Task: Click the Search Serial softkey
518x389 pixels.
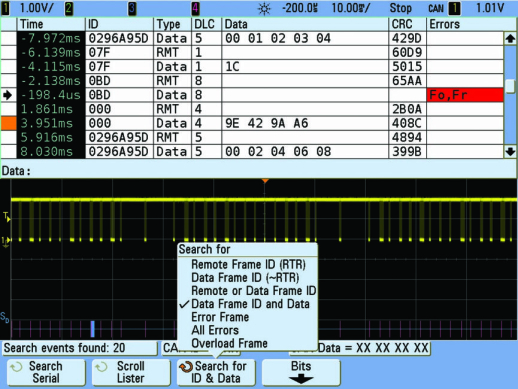Action: (46, 372)
